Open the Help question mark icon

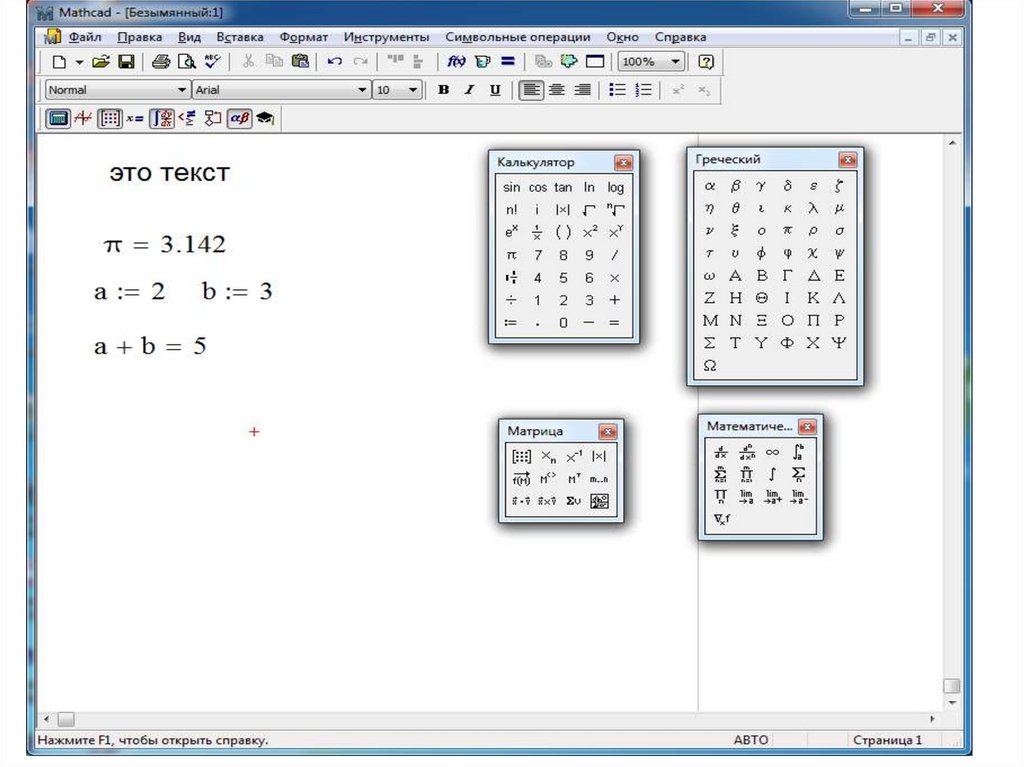(706, 62)
